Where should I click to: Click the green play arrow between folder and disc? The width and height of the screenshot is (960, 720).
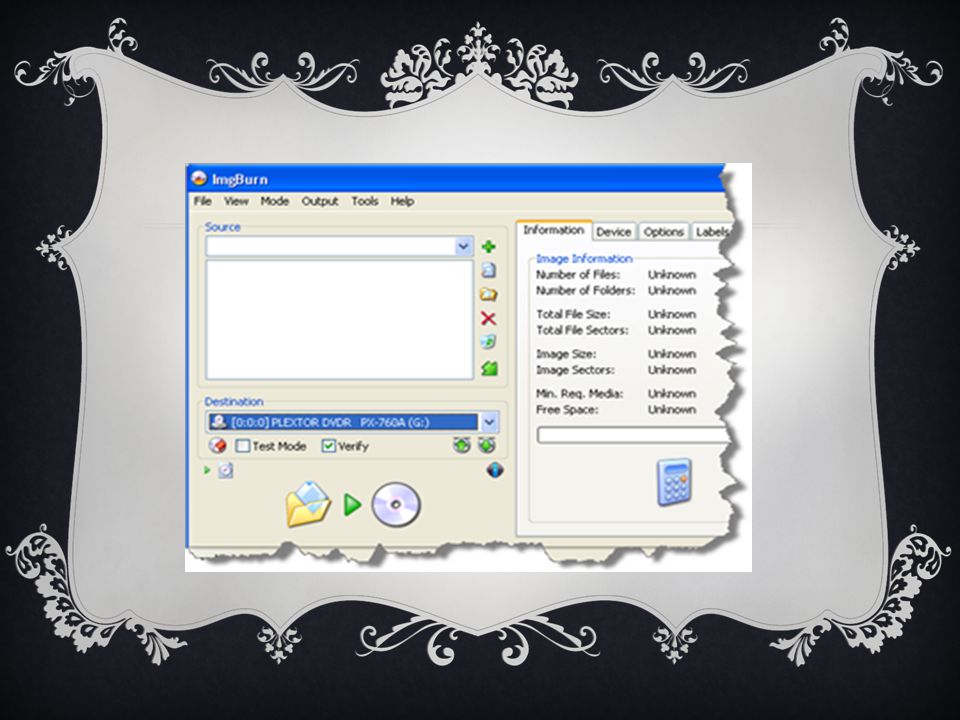coord(352,505)
